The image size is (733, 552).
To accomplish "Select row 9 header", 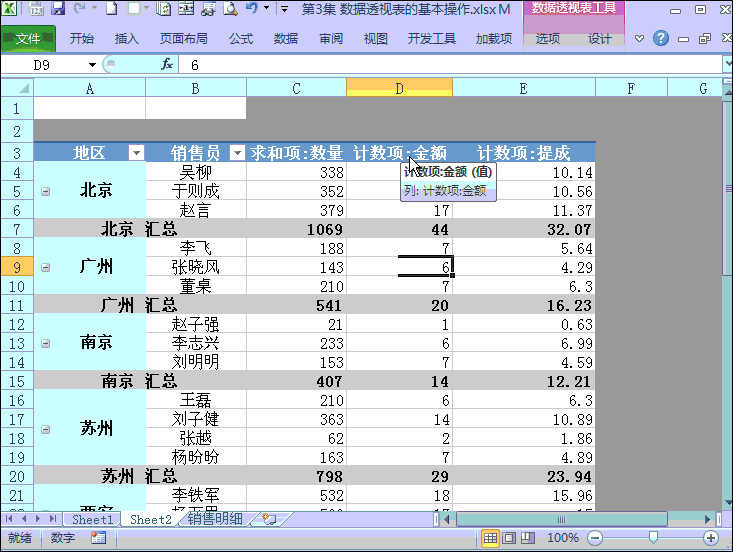I will pyautogui.click(x=17, y=267).
